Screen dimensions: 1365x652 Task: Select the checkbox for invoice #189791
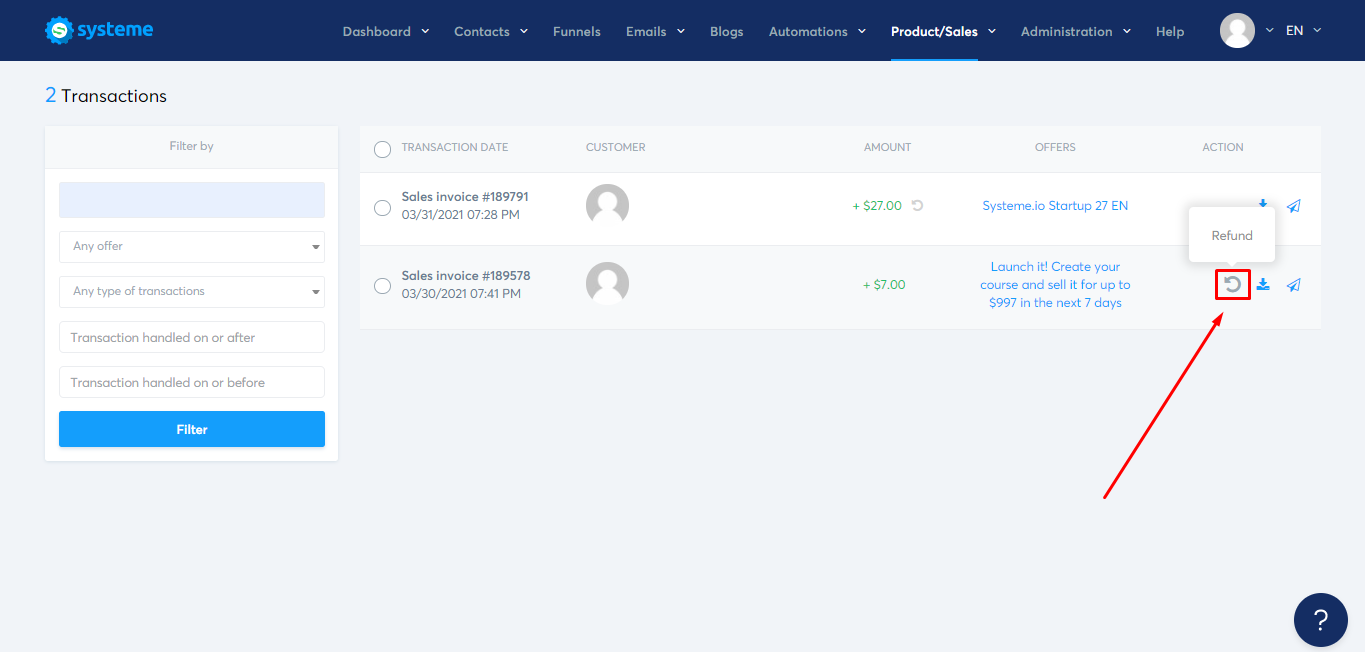click(x=382, y=205)
